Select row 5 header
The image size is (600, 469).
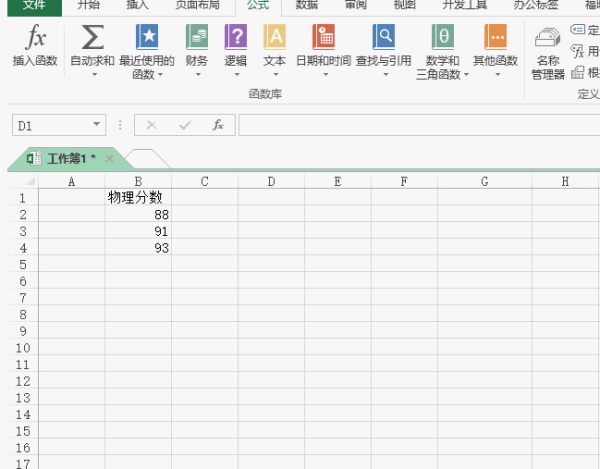23,264
